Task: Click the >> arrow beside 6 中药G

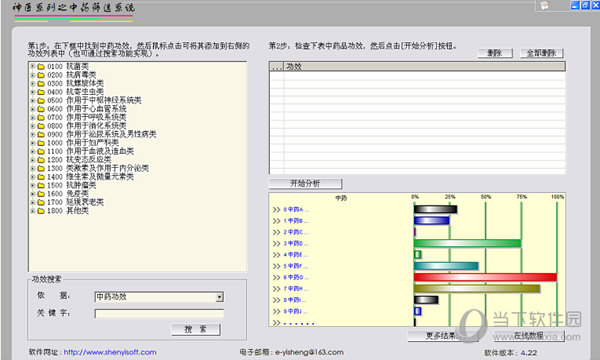Action: pos(276,277)
